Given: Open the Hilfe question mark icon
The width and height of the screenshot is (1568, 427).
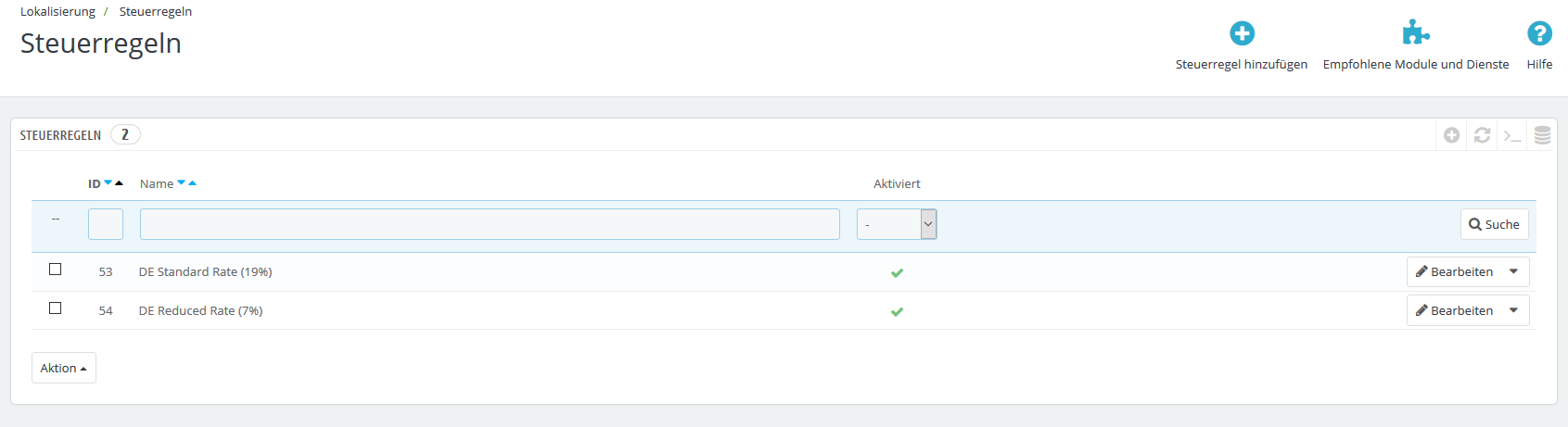Looking at the screenshot, I should (x=1539, y=34).
